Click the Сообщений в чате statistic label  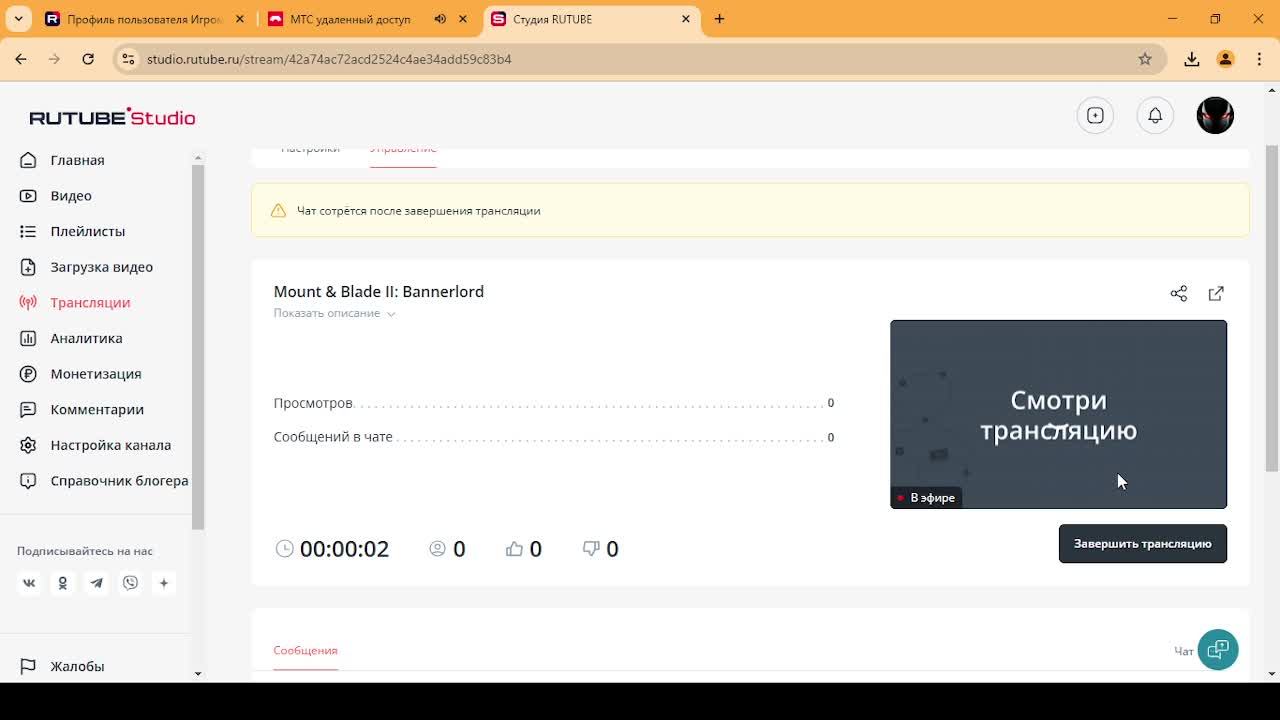[x=333, y=437]
